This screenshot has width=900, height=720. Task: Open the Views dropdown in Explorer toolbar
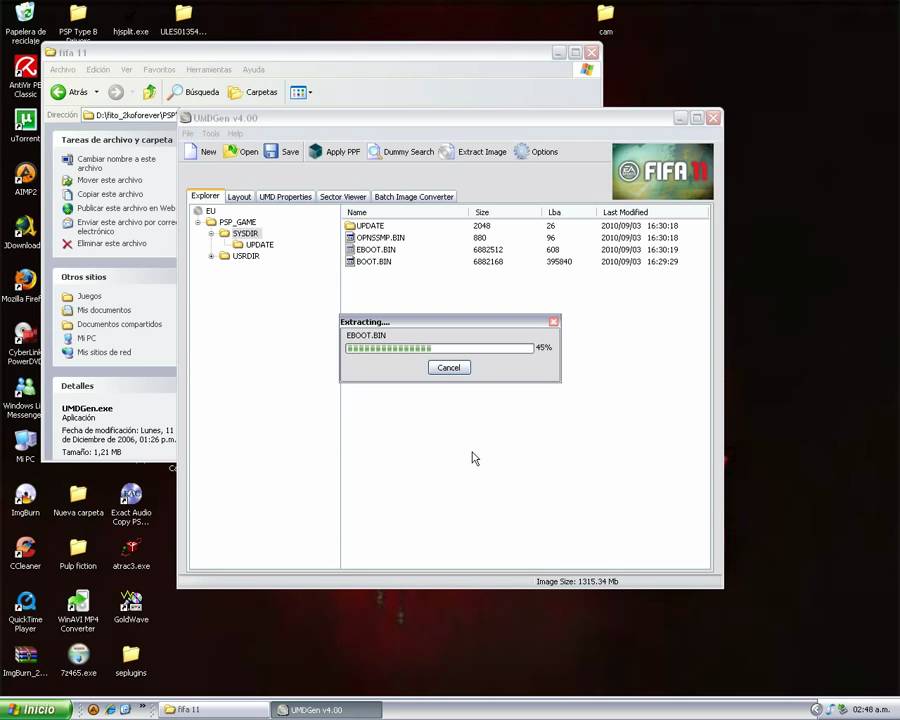301,92
